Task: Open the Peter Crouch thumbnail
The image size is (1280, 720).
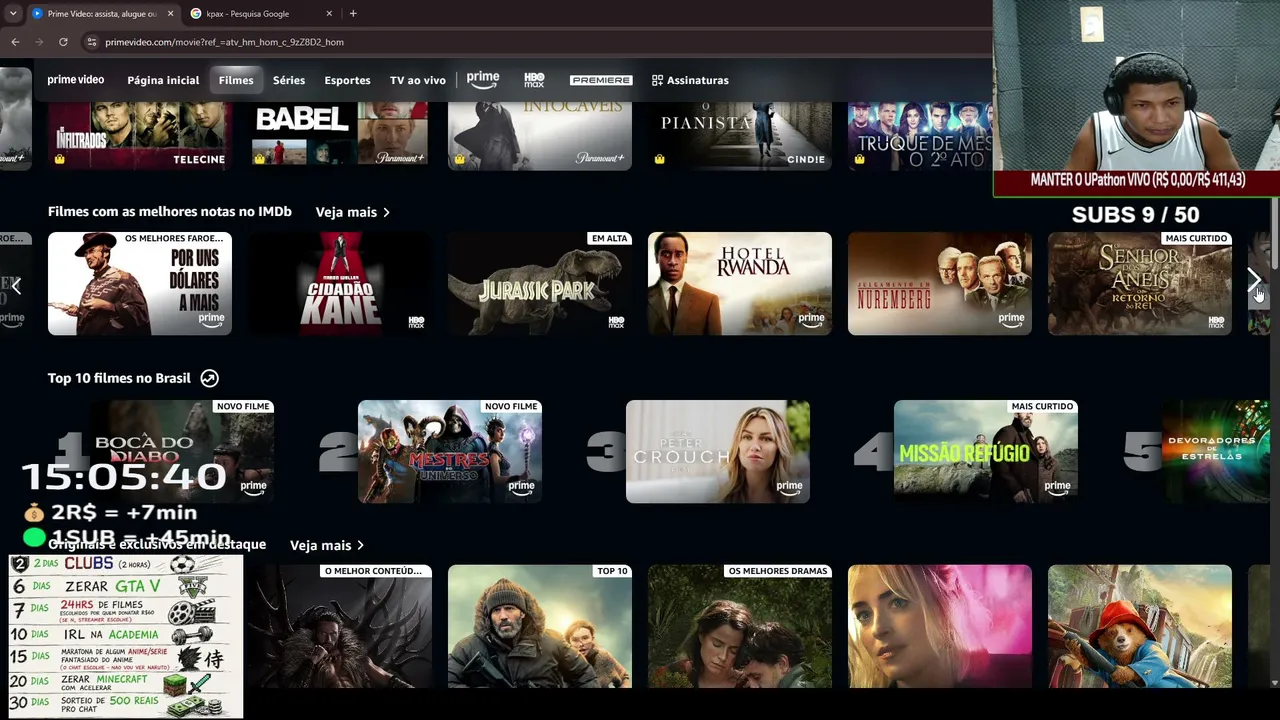Action: 718,452
